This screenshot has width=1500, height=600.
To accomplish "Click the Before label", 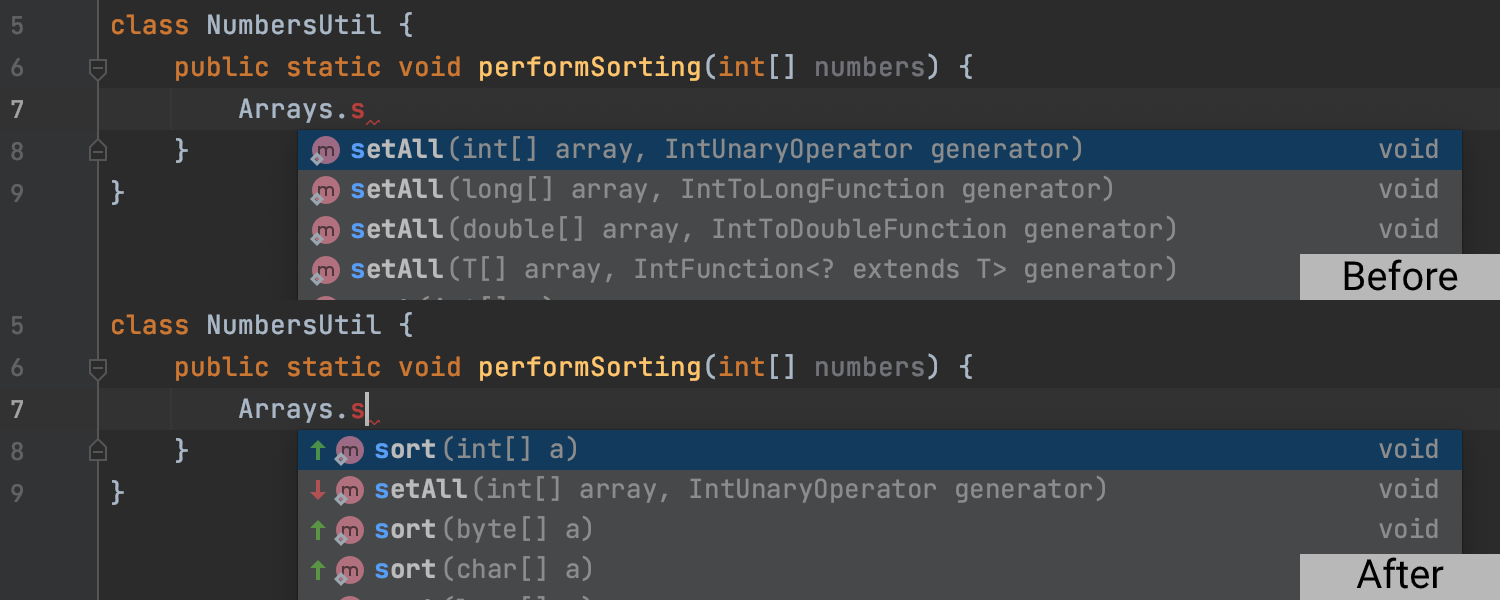I will coord(1400,277).
